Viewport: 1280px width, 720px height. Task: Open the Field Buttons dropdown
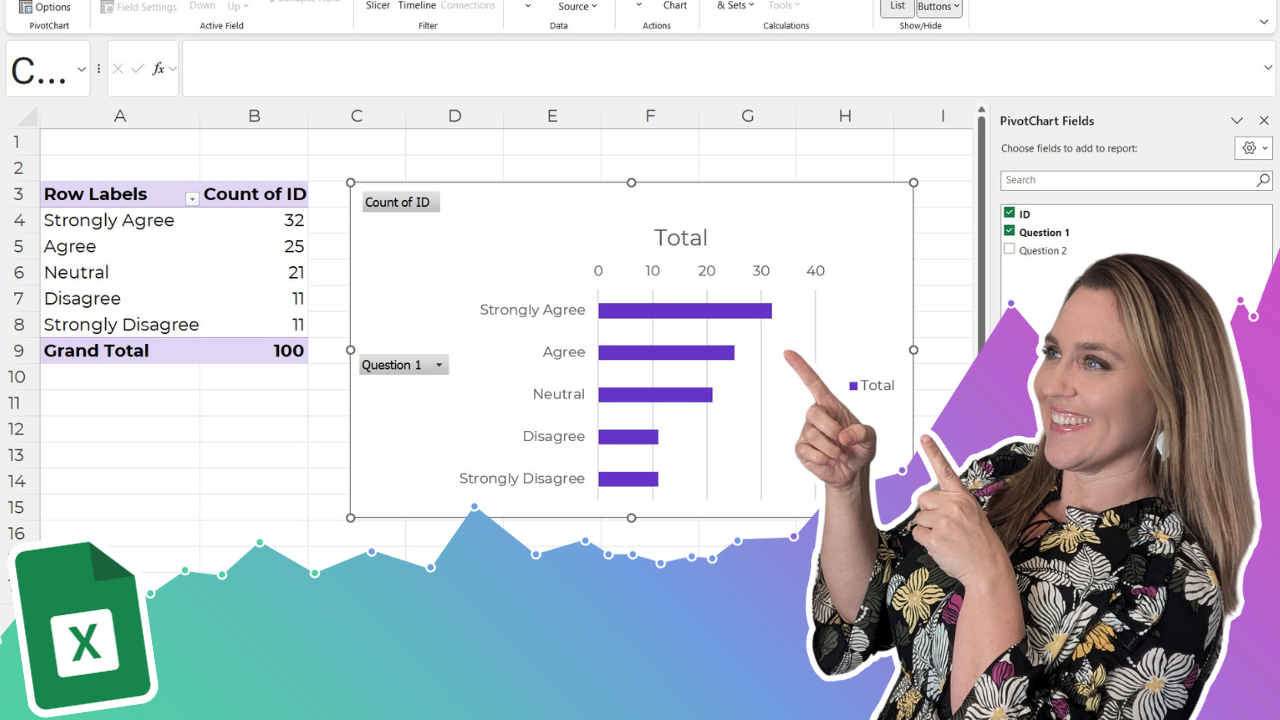[939, 7]
